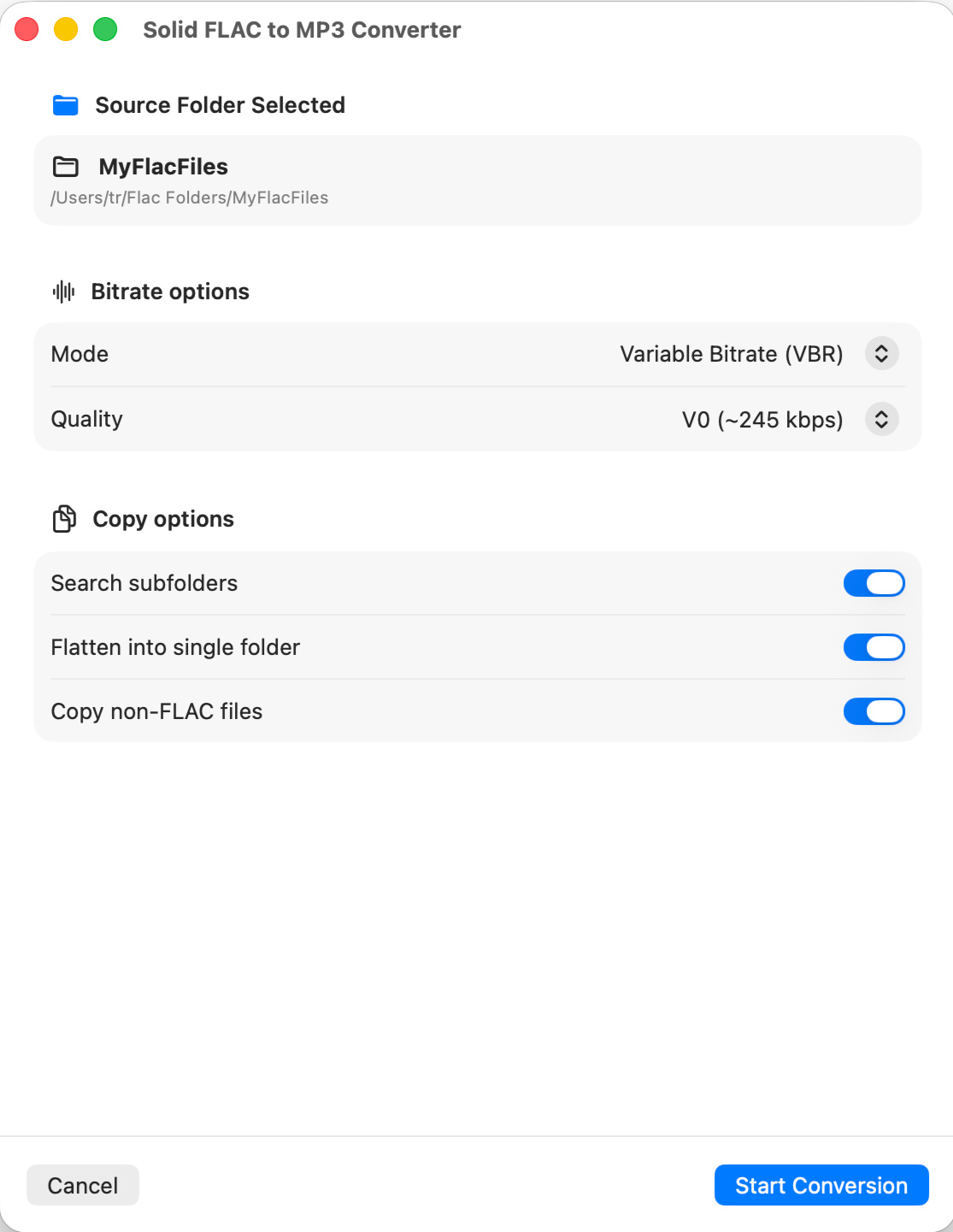This screenshot has width=953, height=1232.
Task: Click the Variable Bitrate (VBR) value
Action: tap(732, 354)
